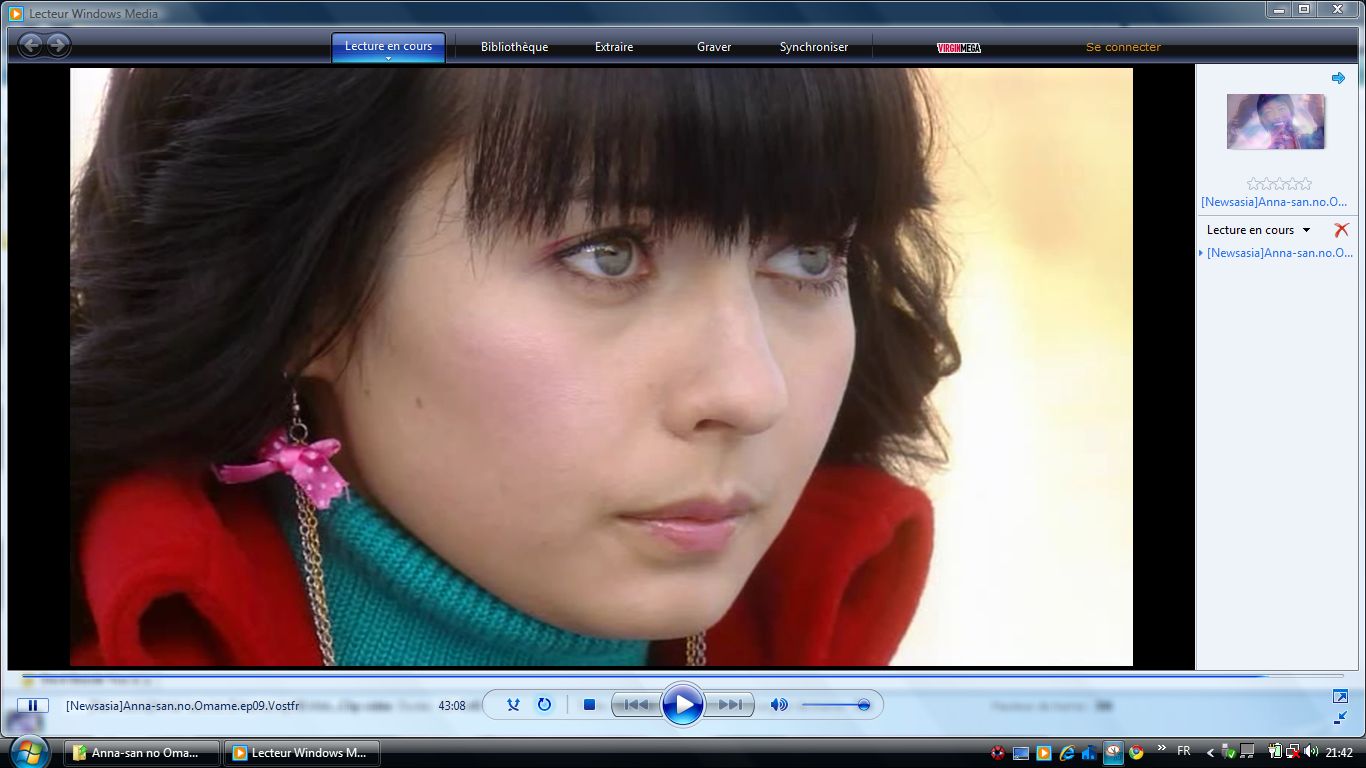
Task: Skip to the next track
Action: coord(731,705)
